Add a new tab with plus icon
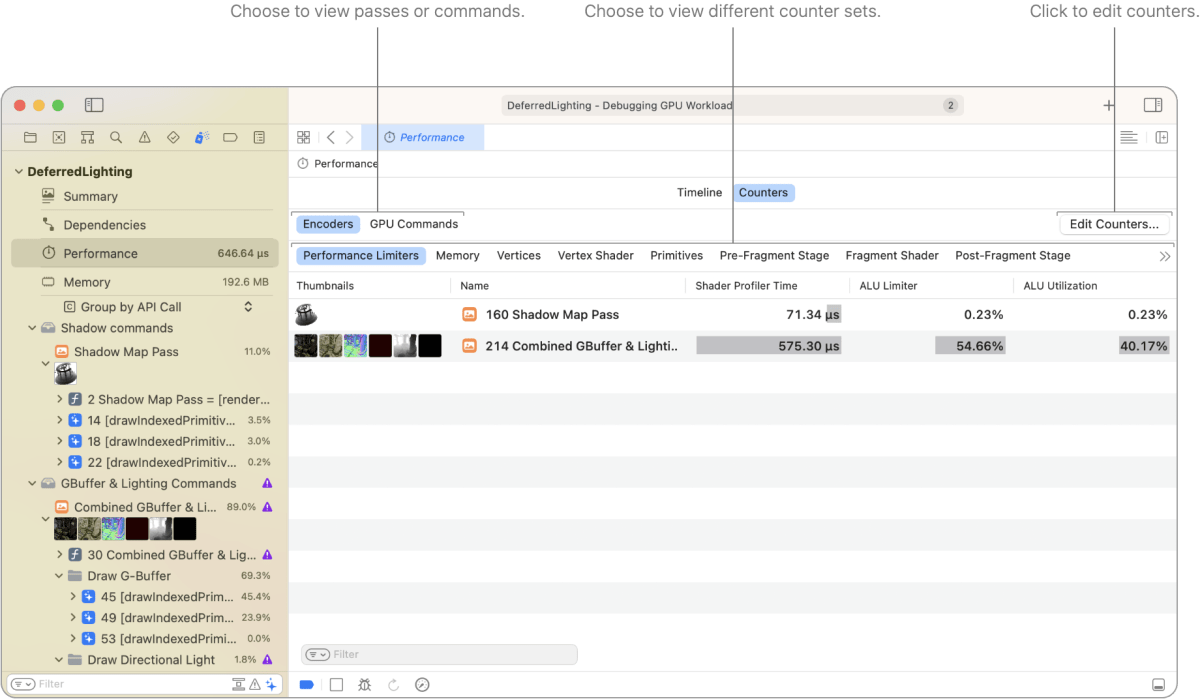 click(x=1109, y=105)
